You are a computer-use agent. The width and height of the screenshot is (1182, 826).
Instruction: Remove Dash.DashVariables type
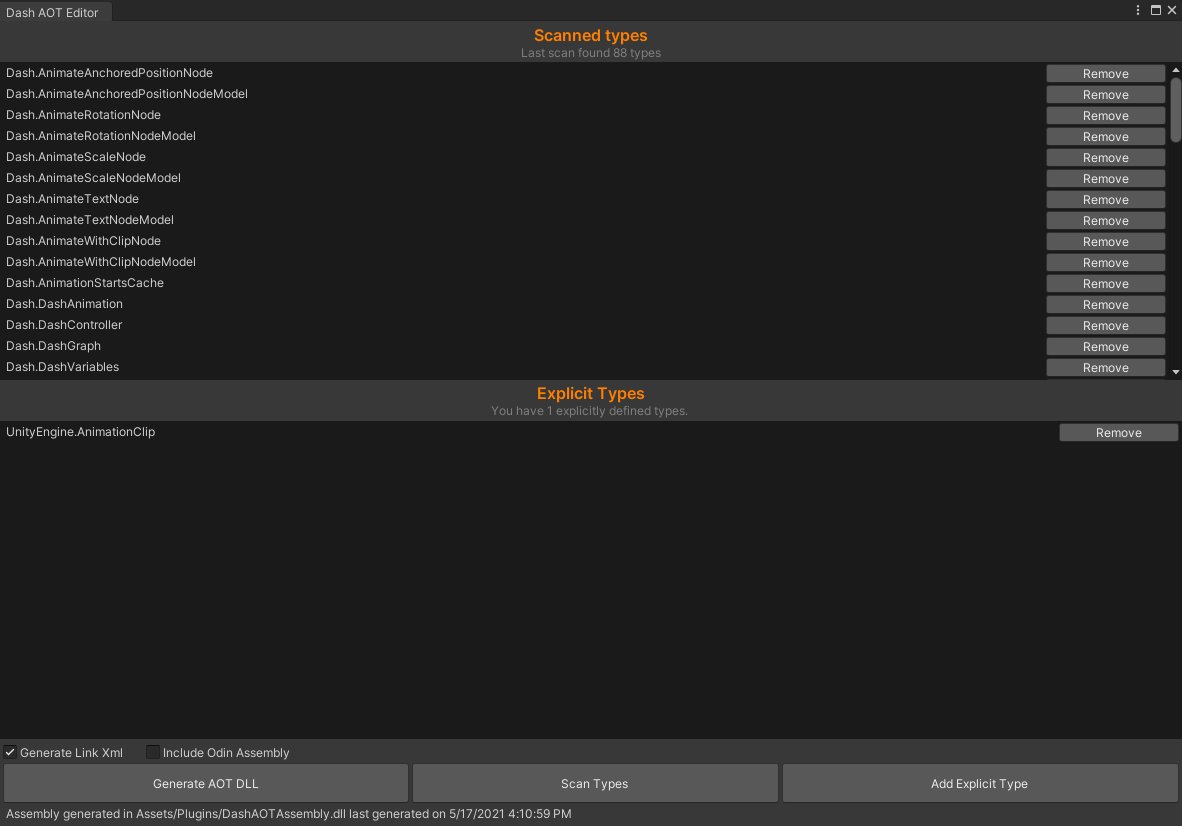click(x=1105, y=368)
